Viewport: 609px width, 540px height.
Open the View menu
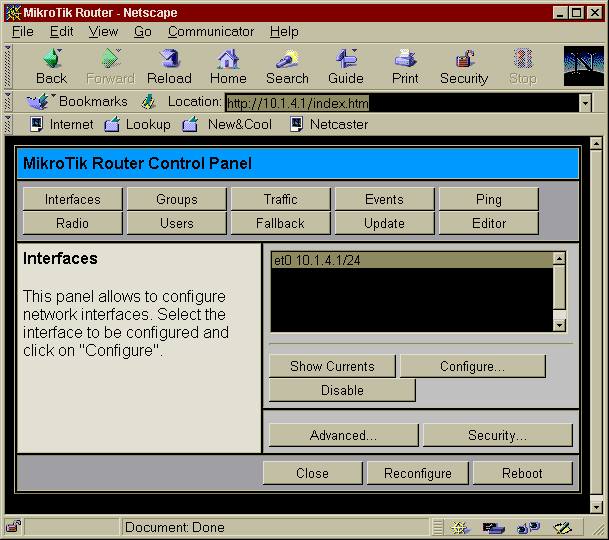pyautogui.click(x=103, y=31)
